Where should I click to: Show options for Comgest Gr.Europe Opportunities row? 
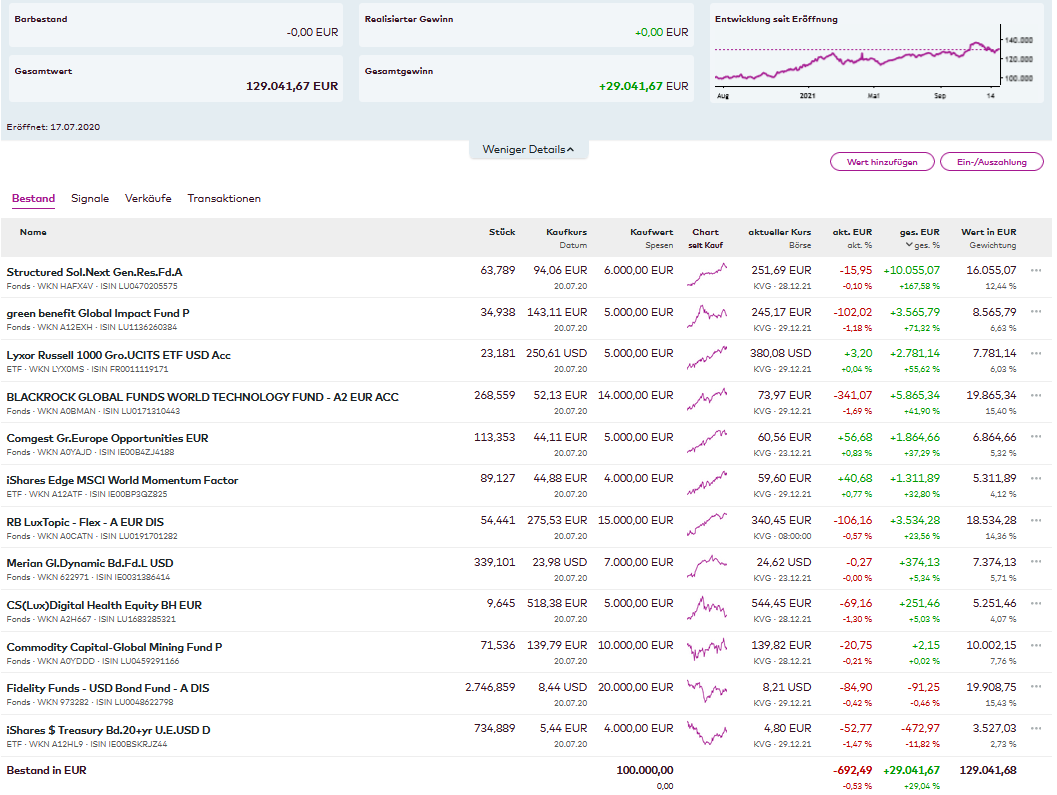point(1036,437)
